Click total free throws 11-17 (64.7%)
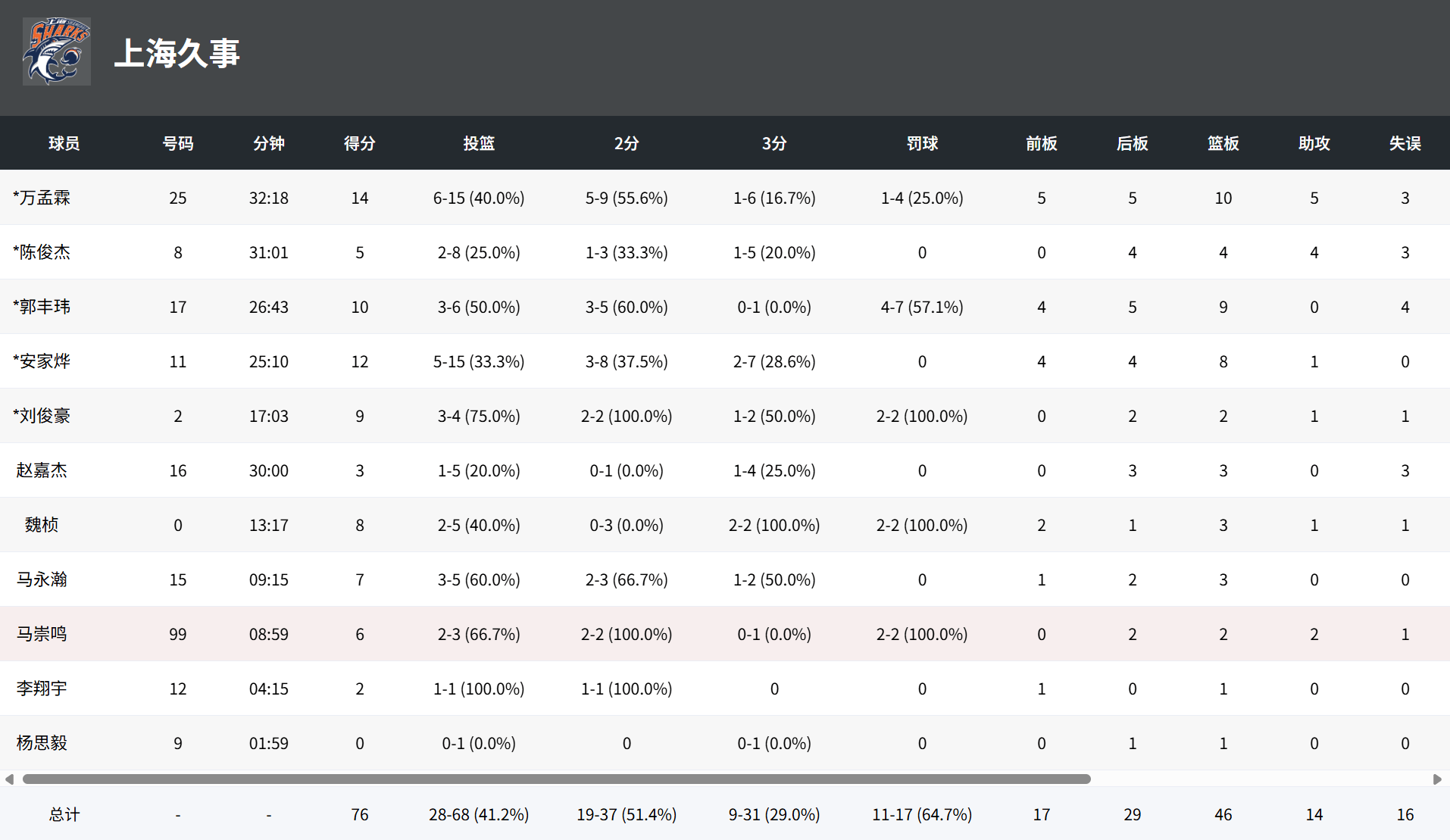The width and height of the screenshot is (1450, 840). coord(922,814)
